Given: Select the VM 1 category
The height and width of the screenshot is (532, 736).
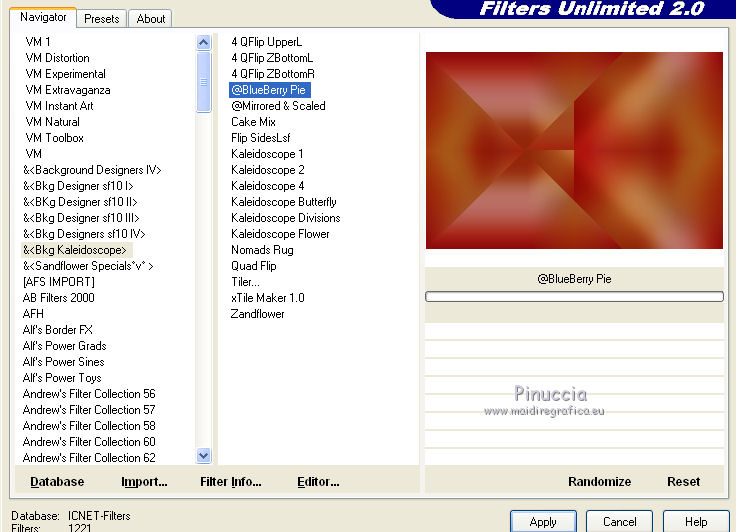Looking at the screenshot, I should (x=38, y=42).
